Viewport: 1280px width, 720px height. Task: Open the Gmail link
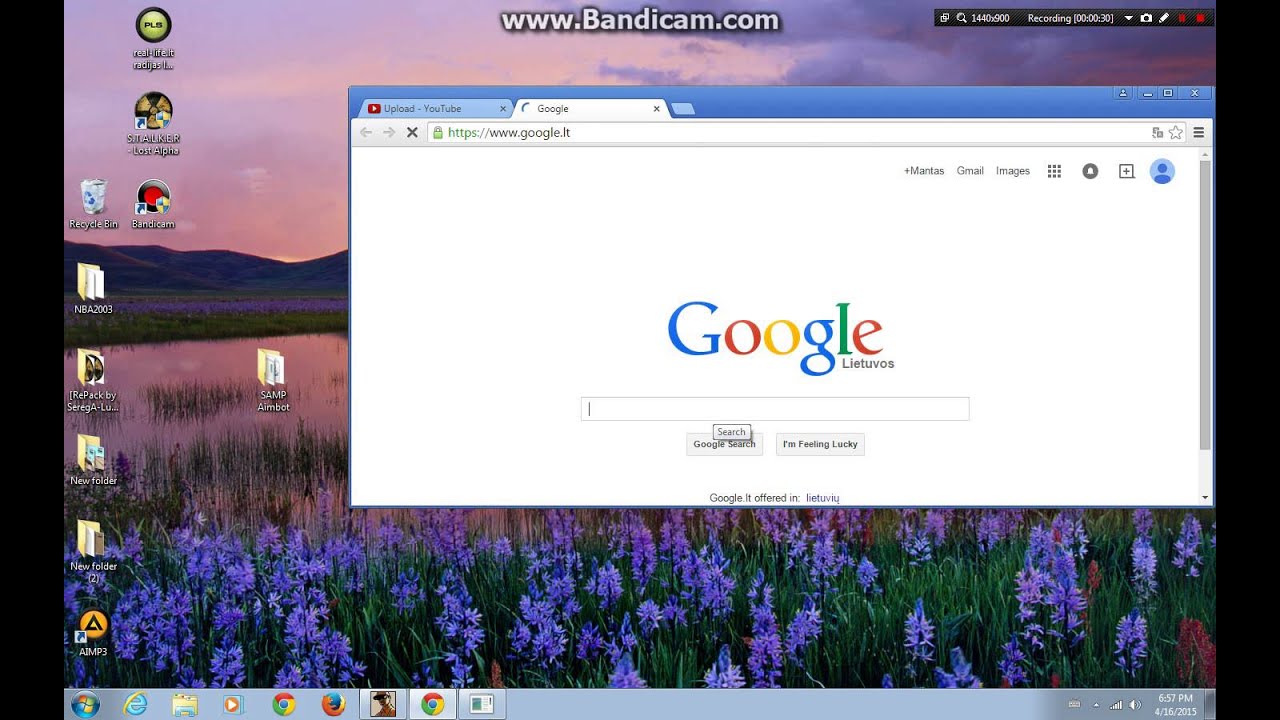pos(970,171)
